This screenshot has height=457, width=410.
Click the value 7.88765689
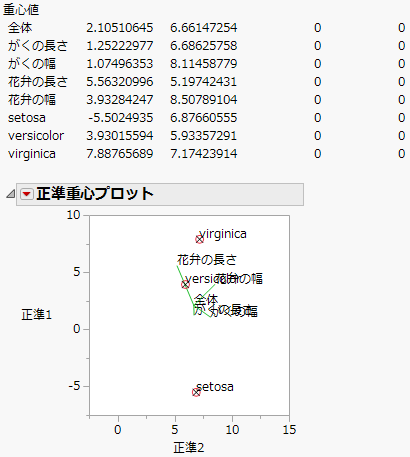(x=120, y=154)
